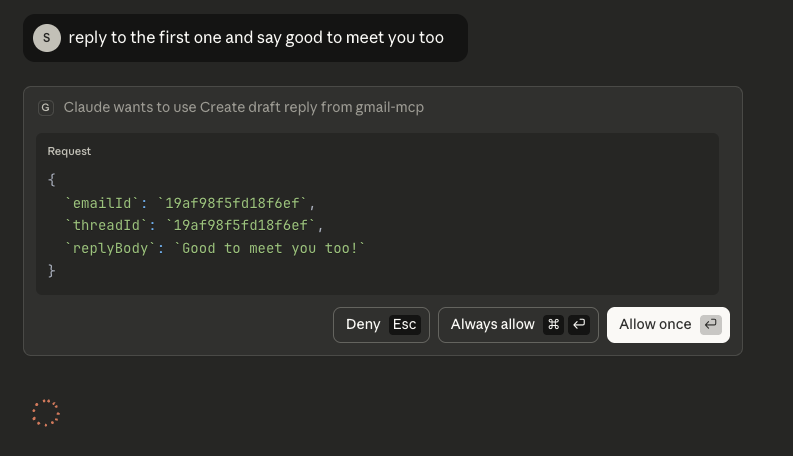Click the replyBody key in the request
Viewport: 793px width, 456px height.
(110, 248)
